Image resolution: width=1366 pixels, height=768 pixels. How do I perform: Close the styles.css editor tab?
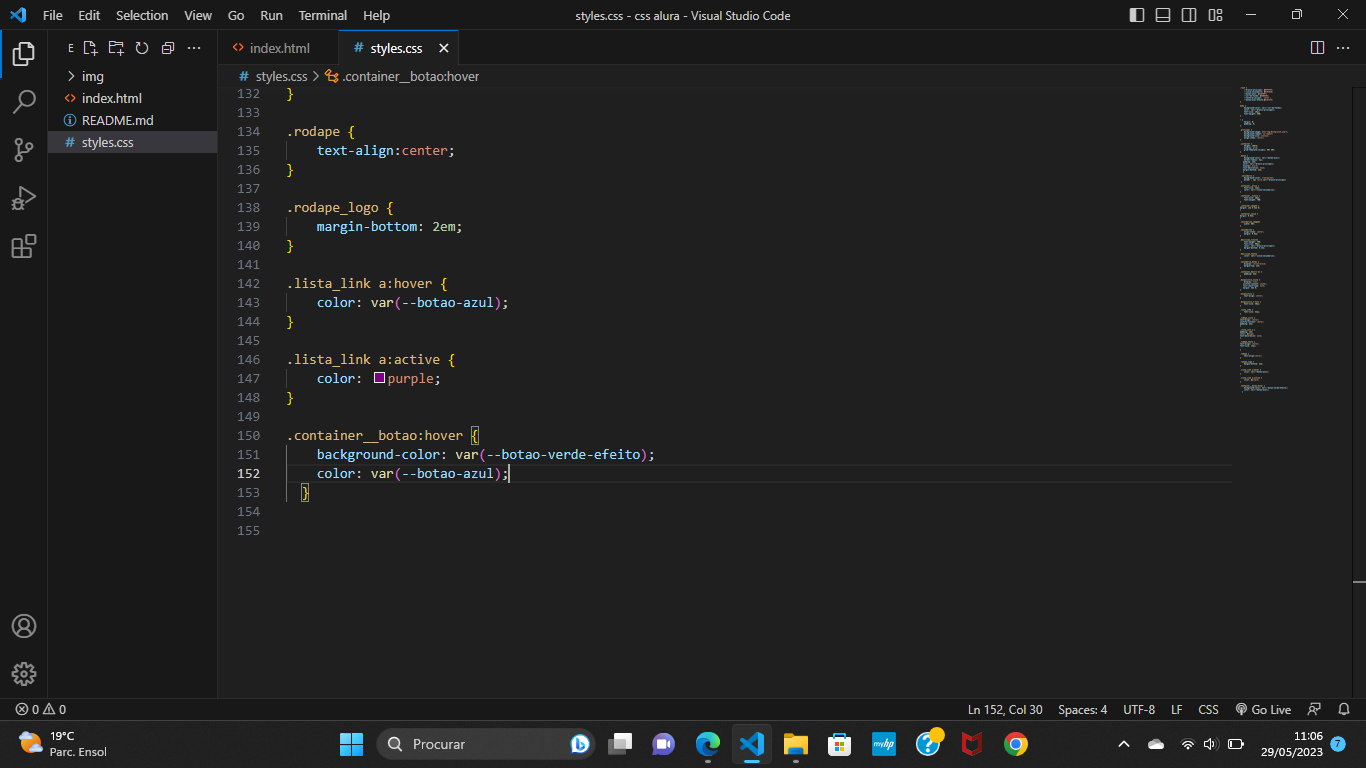coord(443,48)
